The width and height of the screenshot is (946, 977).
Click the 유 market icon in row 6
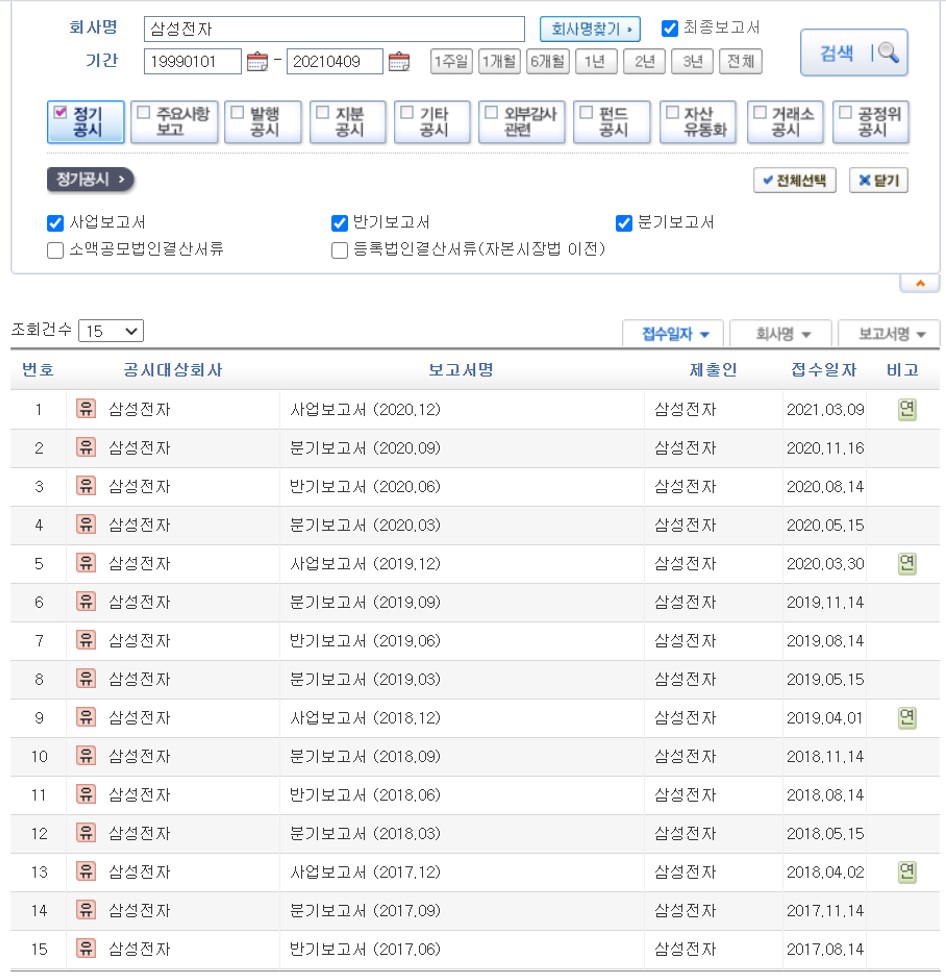coord(86,602)
